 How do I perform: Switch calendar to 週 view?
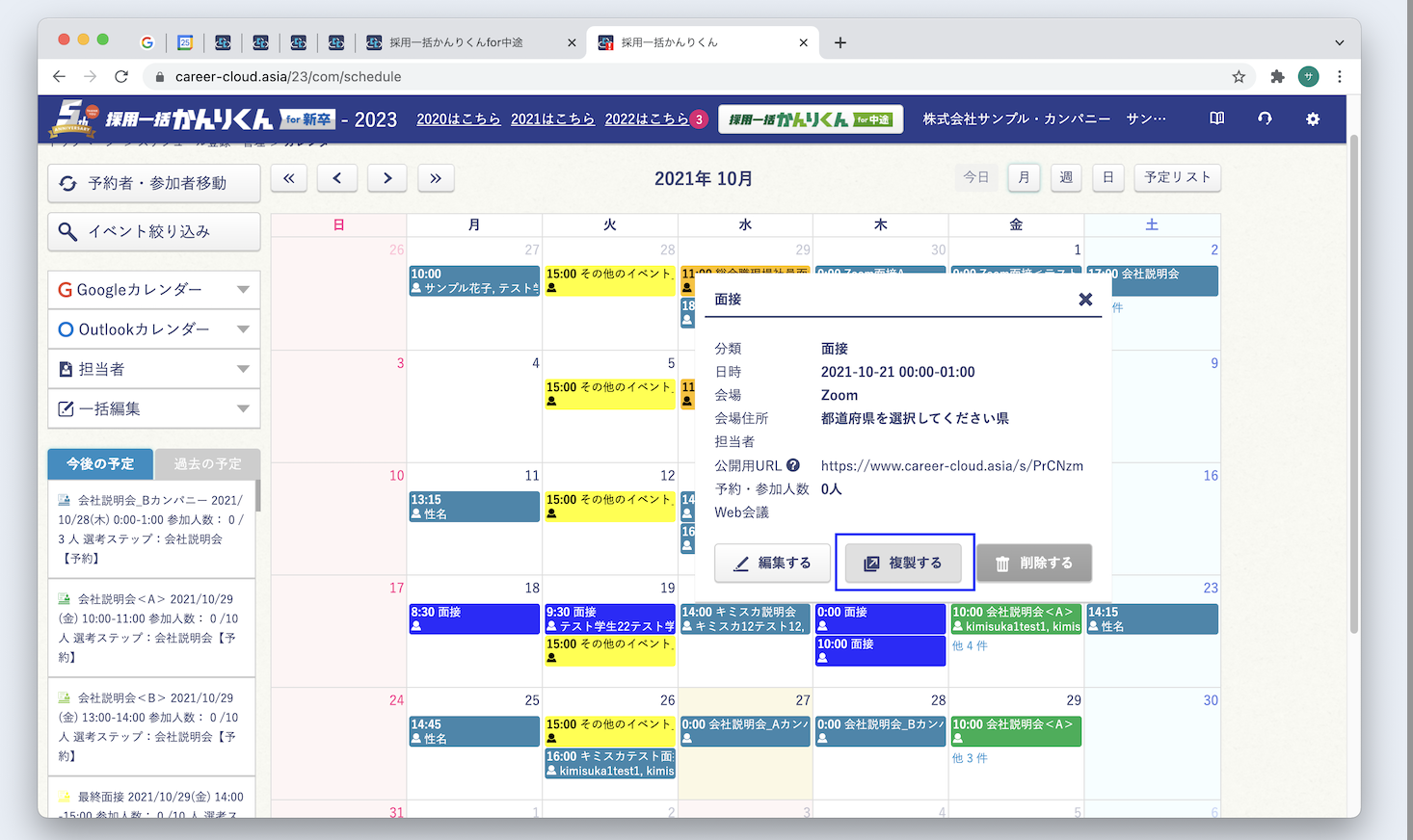pos(1066,177)
